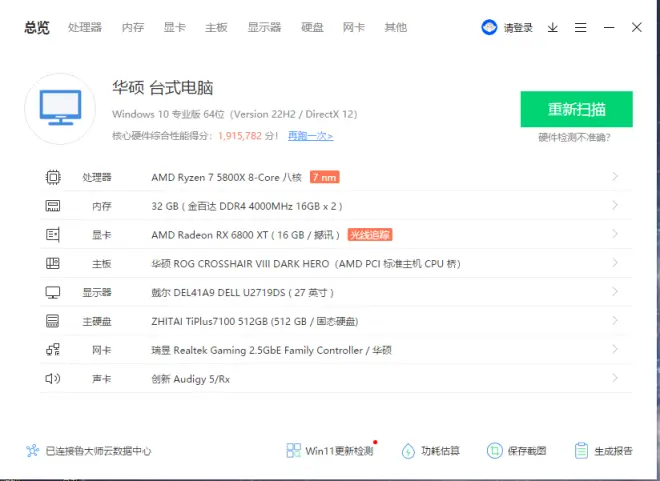Expand the 显示器 row chevron
The height and width of the screenshot is (481, 660).
tap(615, 293)
